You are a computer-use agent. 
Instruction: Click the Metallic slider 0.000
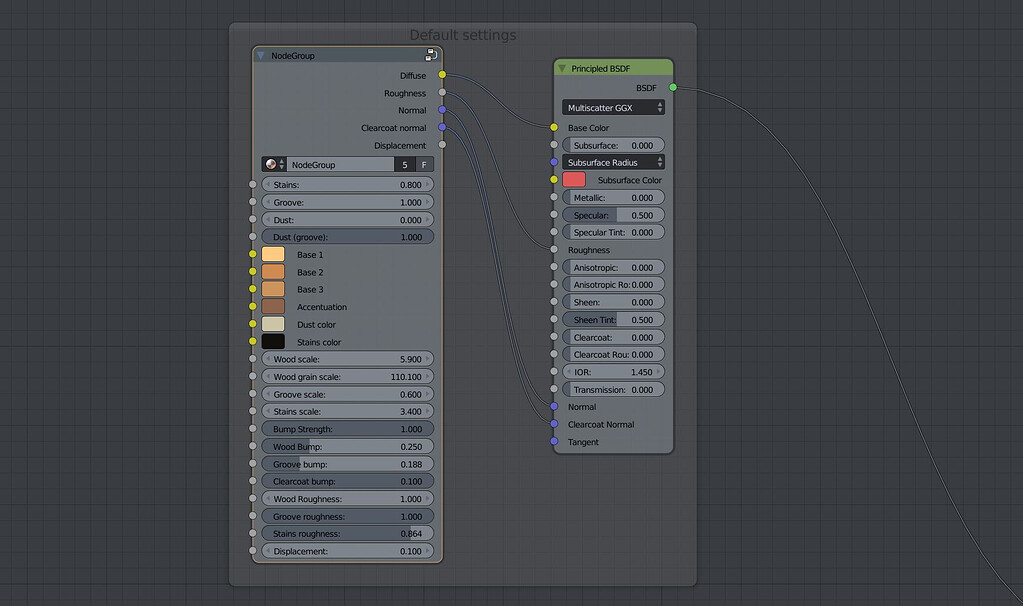(613, 198)
